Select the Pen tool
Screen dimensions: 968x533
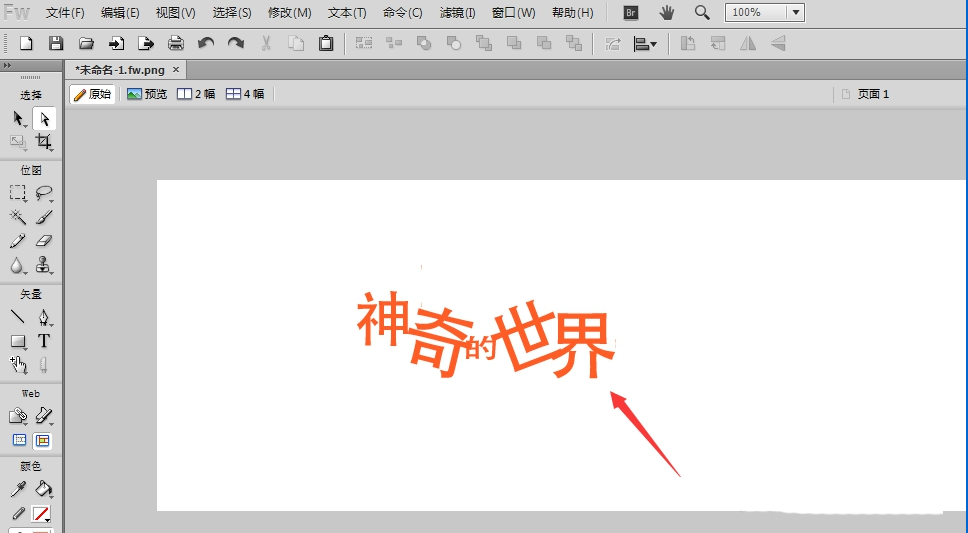pos(44,317)
